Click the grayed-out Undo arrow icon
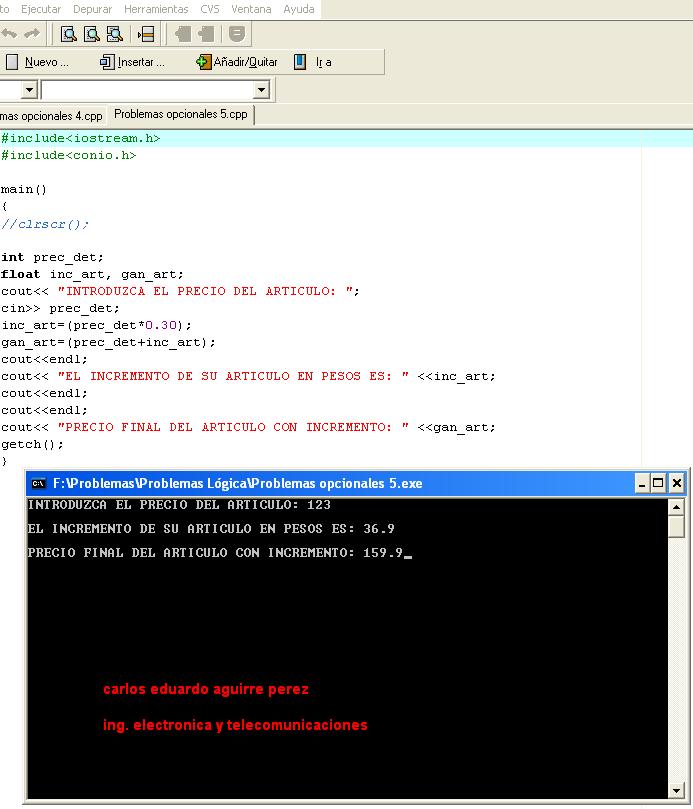 (x=9, y=34)
